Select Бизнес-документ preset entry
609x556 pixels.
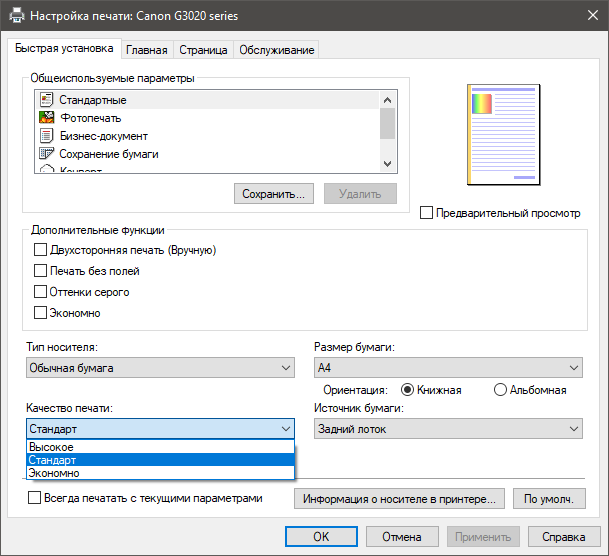[207, 136]
